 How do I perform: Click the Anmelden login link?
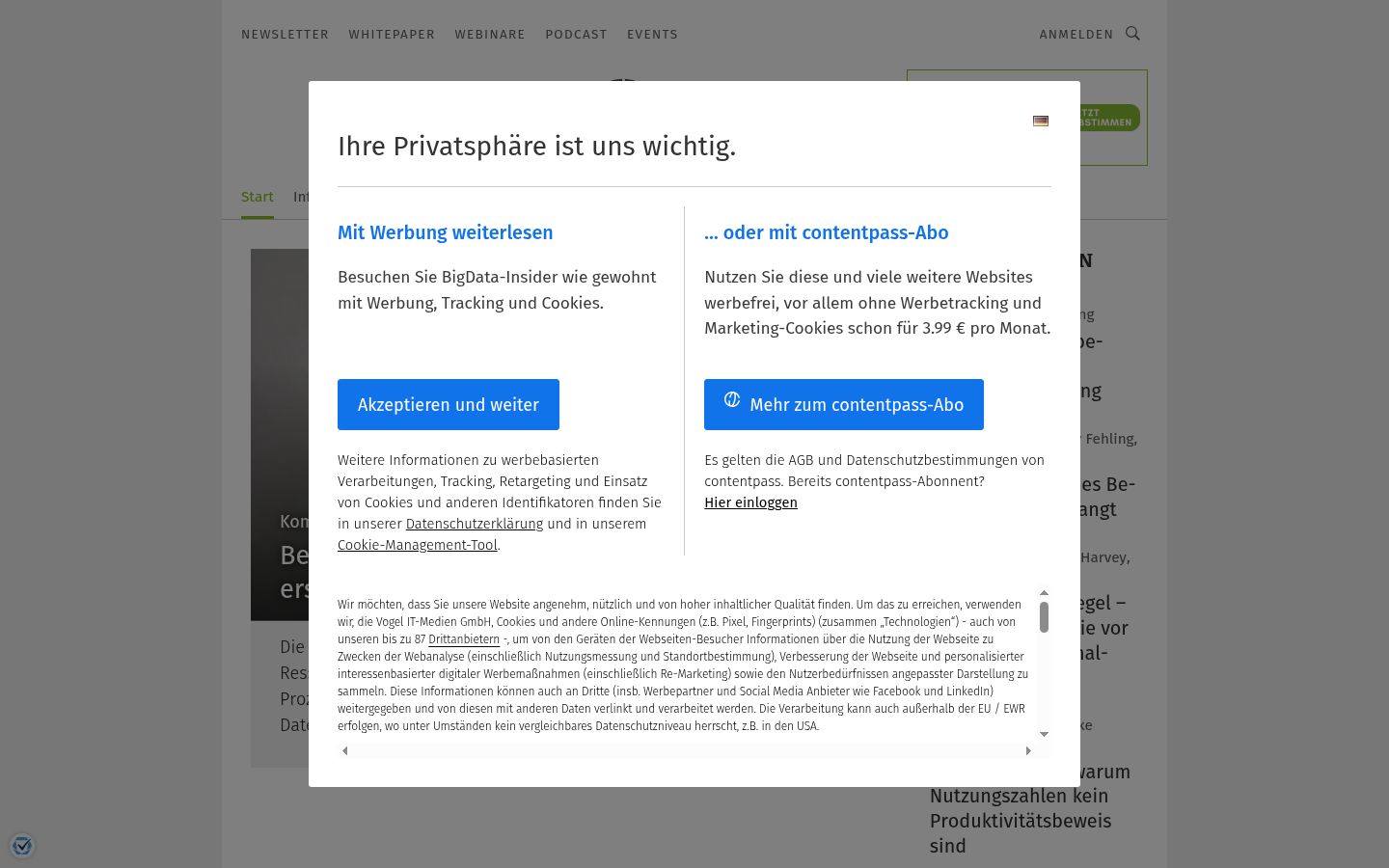pos(1076,34)
